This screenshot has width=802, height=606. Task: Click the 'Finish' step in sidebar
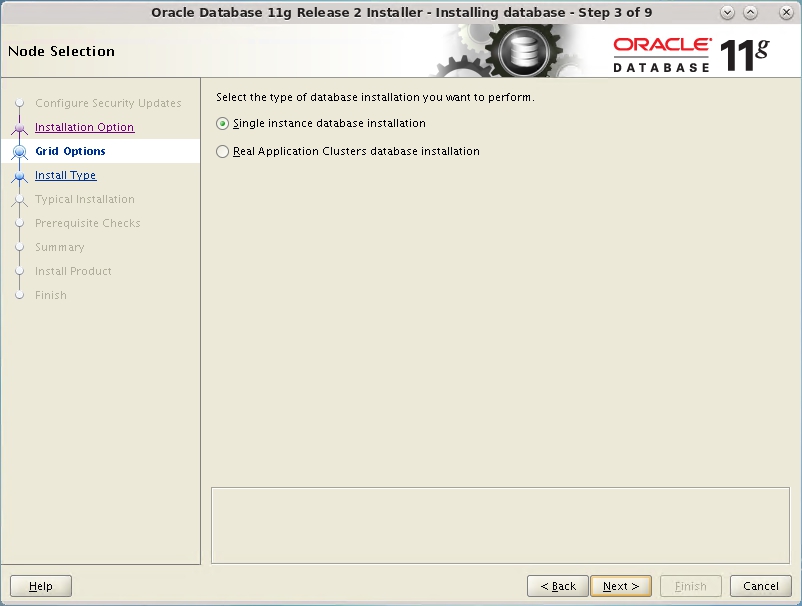tap(51, 296)
